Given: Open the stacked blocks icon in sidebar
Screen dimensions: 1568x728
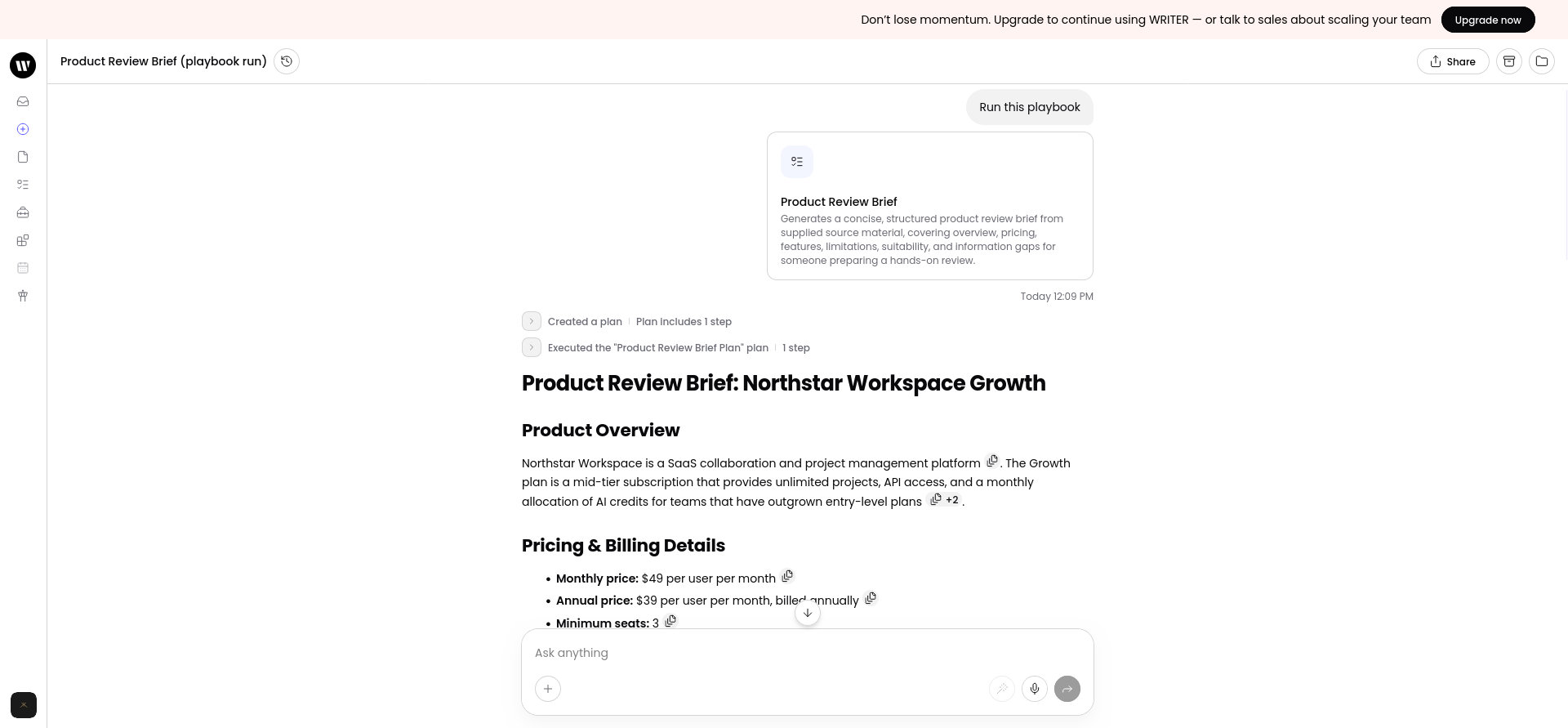Looking at the screenshot, I should (x=23, y=240).
